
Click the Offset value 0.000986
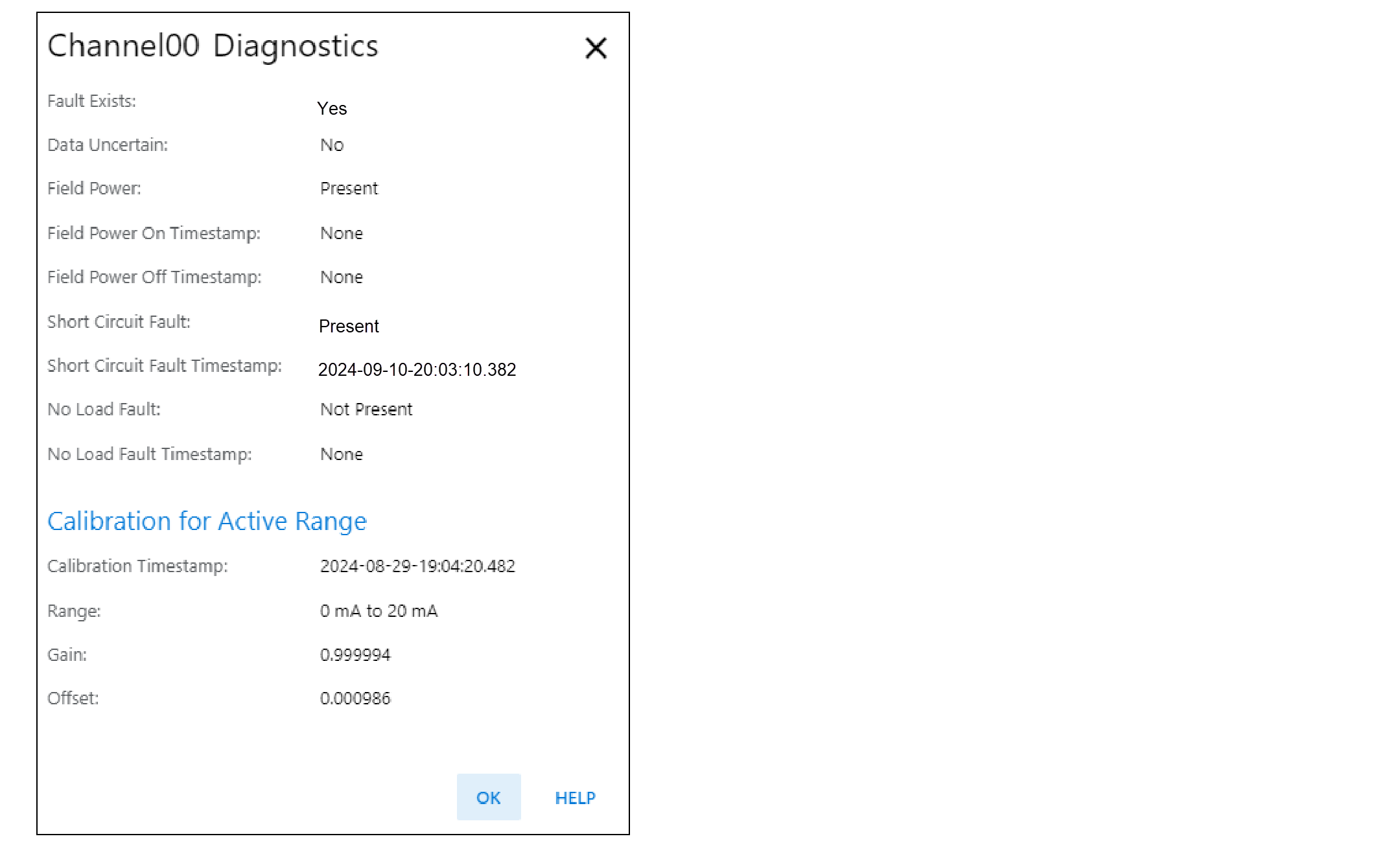355,698
